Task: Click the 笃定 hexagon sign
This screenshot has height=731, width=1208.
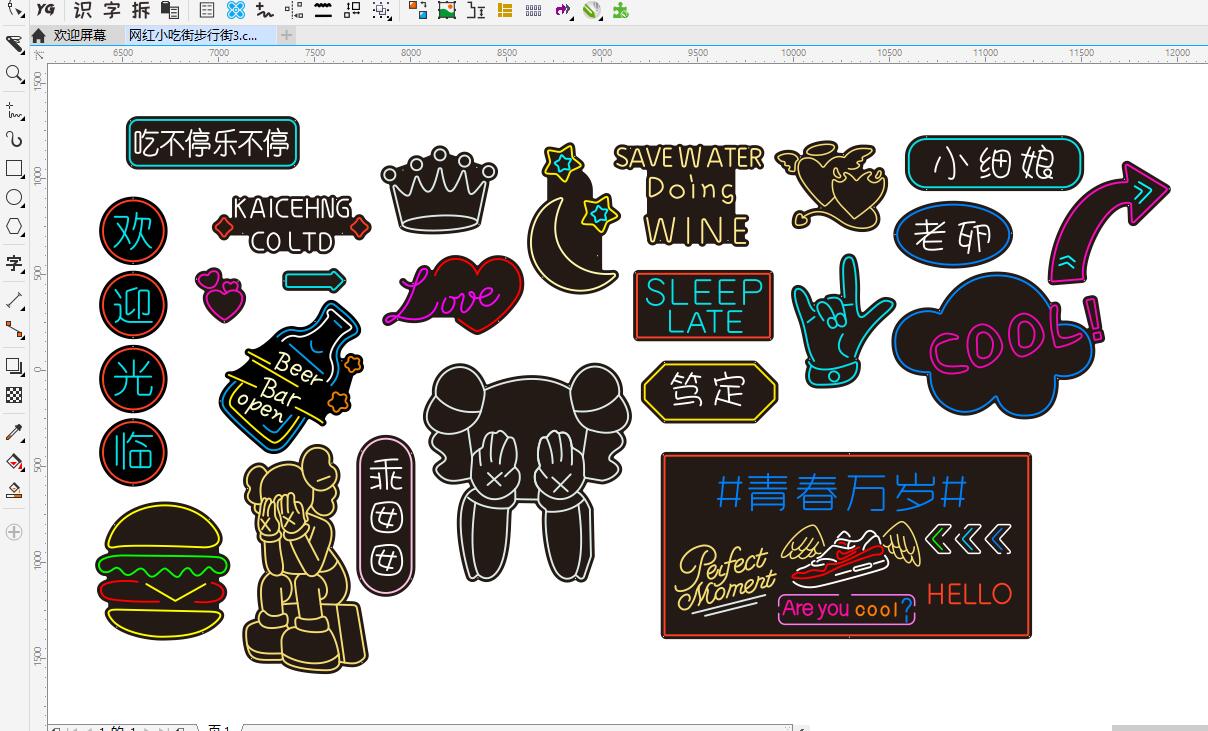Action: [x=709, y=391]
